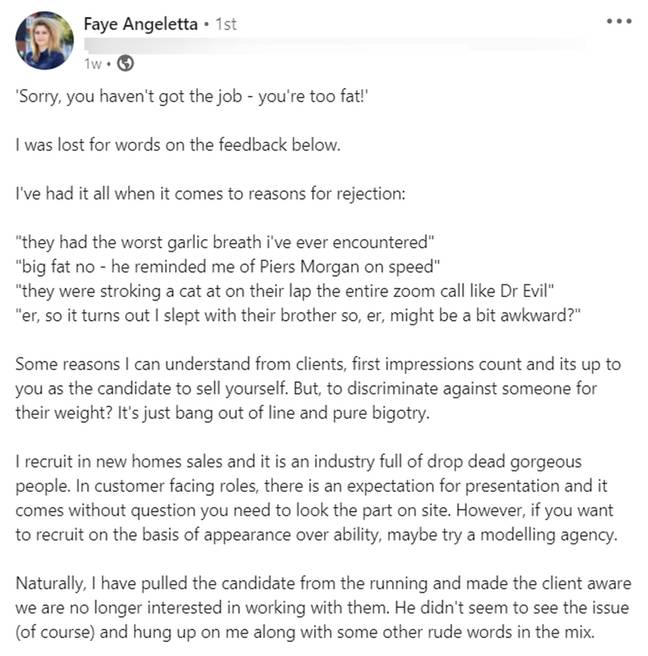Open Faye Angeletta's profile photo

coord(45,40)
